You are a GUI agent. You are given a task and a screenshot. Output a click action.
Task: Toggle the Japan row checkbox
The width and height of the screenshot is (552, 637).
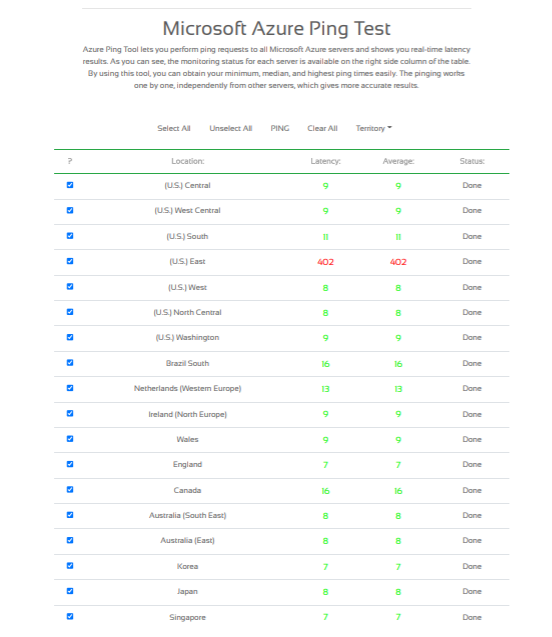click(x=70, y=591)
